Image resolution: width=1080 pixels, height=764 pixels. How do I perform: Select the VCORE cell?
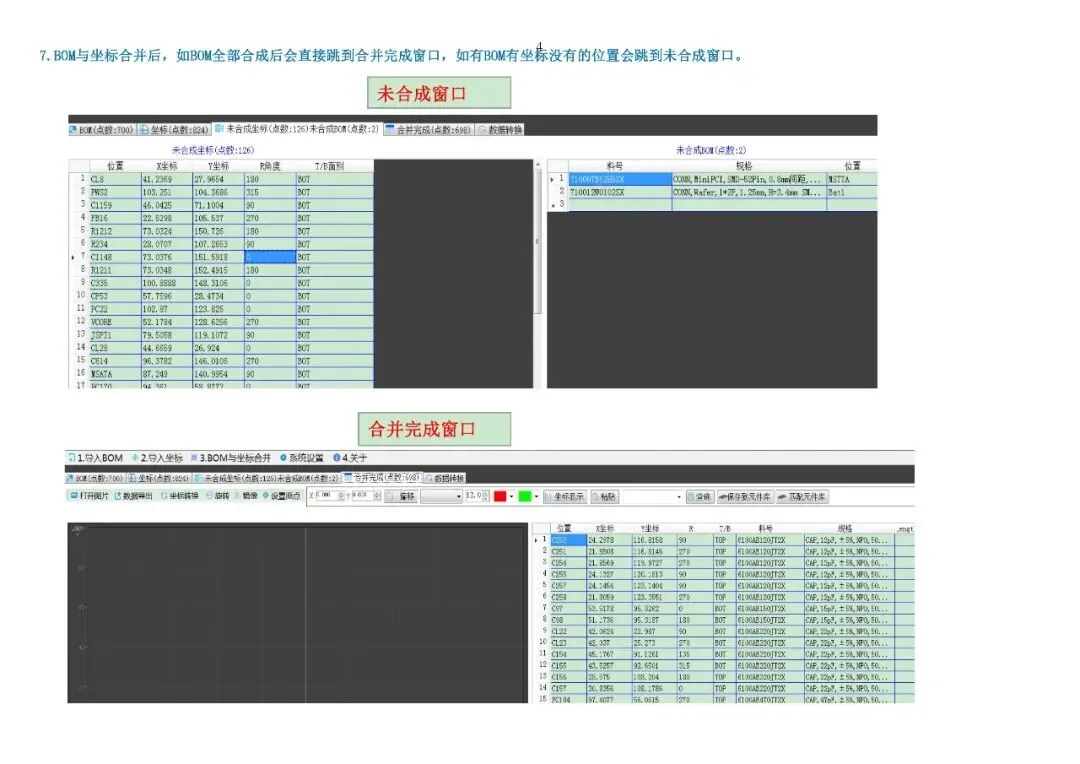pyautogui.click(x=114, y=322)
